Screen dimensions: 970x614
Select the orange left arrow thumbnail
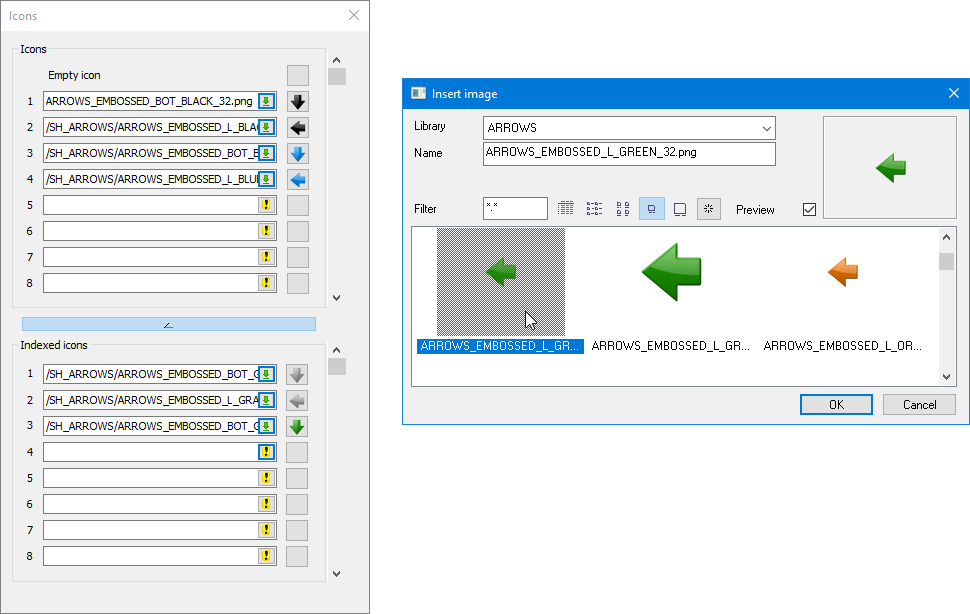(x=843, y=272)
